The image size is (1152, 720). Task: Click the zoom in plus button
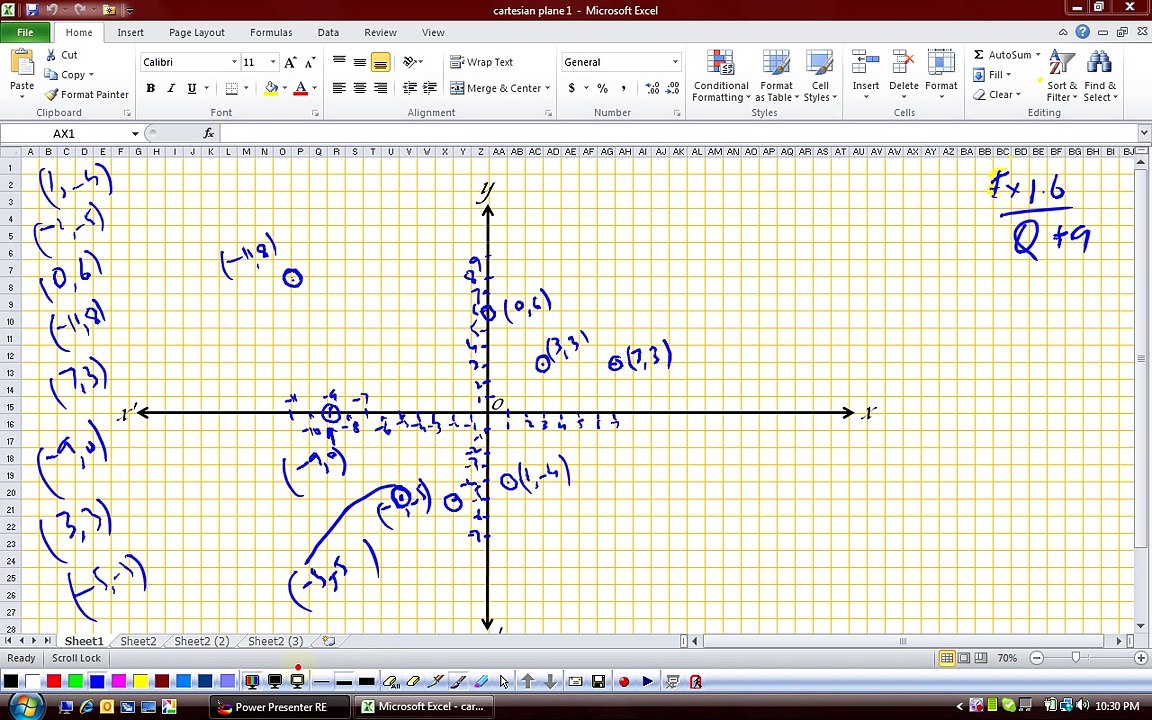[1141, 658]
